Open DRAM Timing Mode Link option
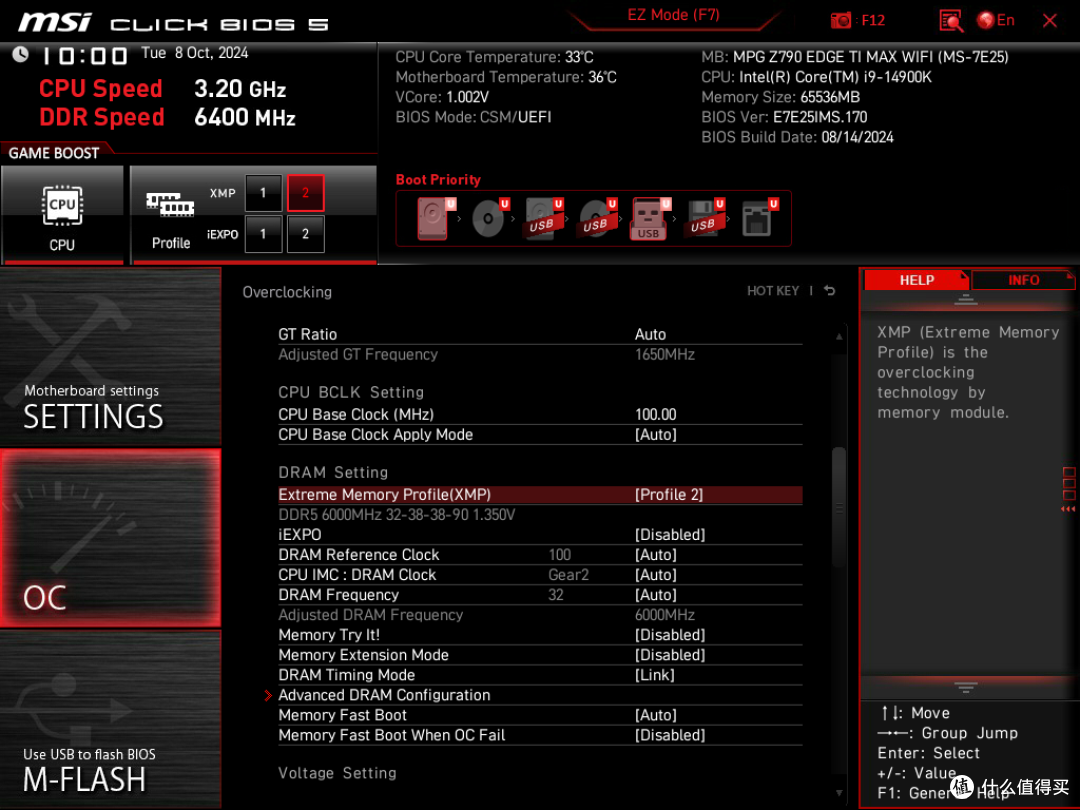 click(x=654, y=675)
